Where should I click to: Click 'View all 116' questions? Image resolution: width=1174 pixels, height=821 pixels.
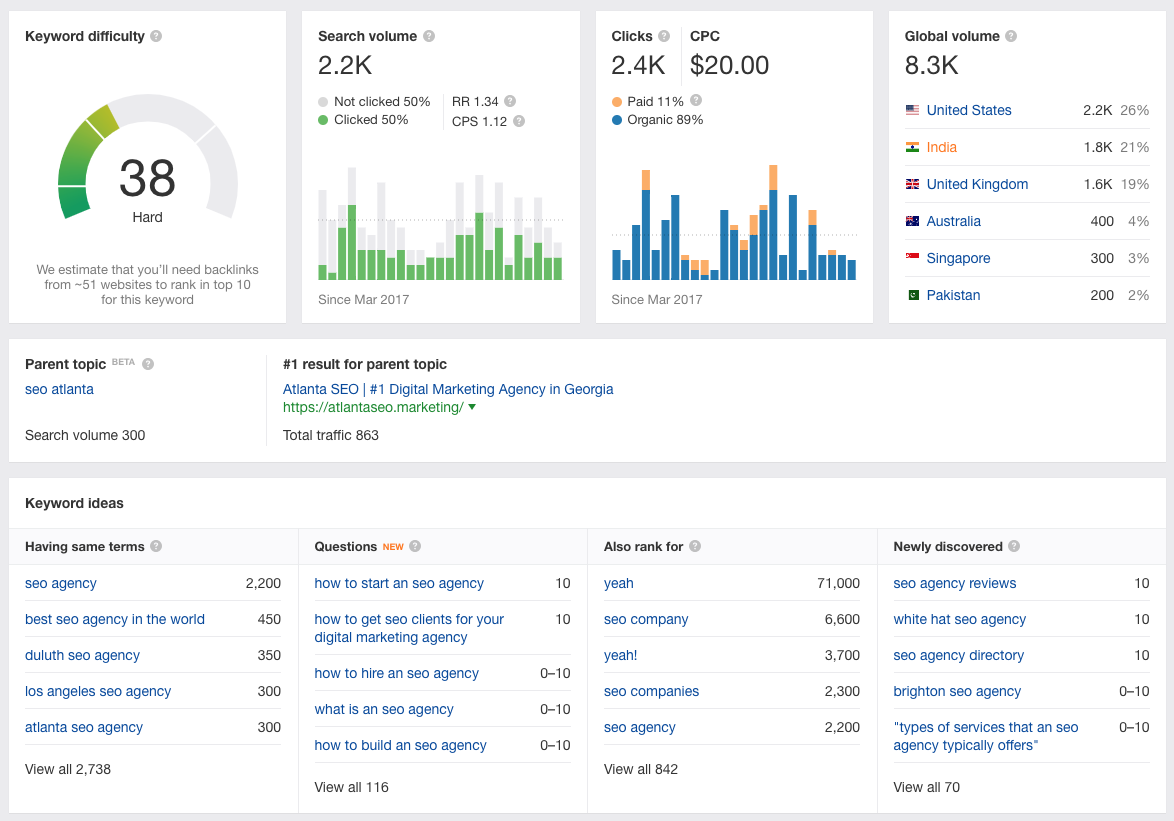(351, 787)
